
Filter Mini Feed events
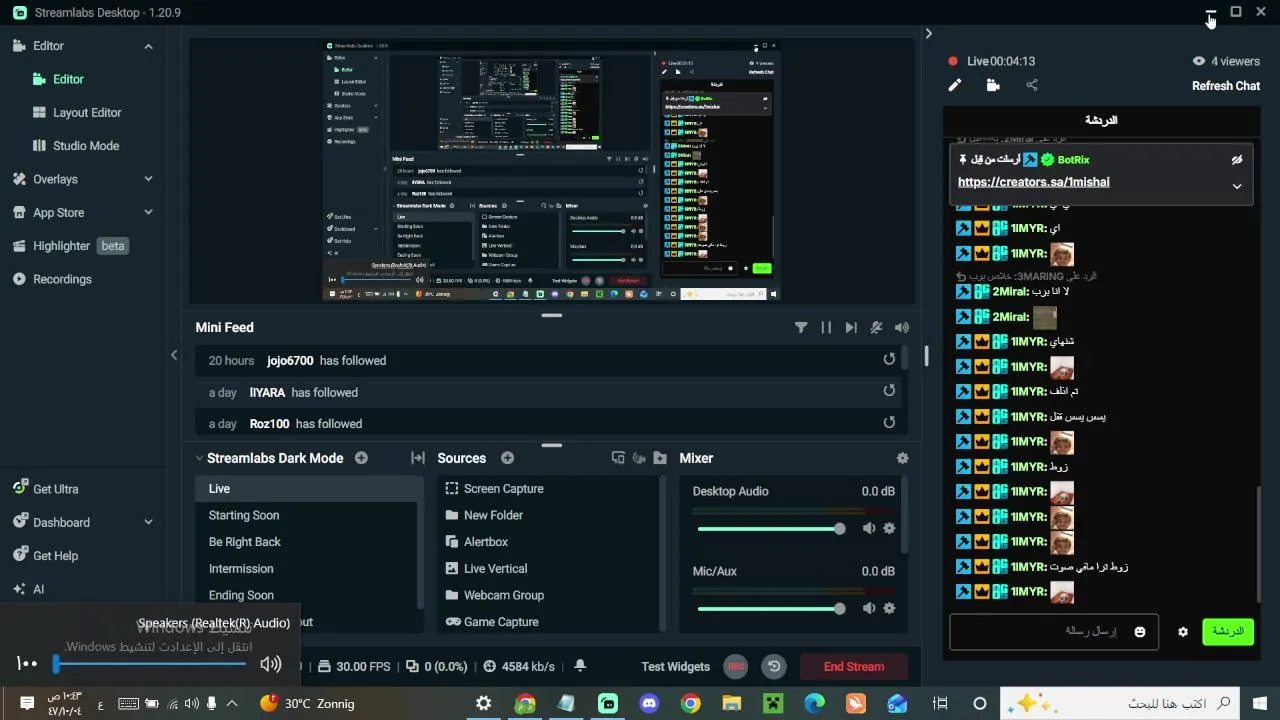[801, 327]
